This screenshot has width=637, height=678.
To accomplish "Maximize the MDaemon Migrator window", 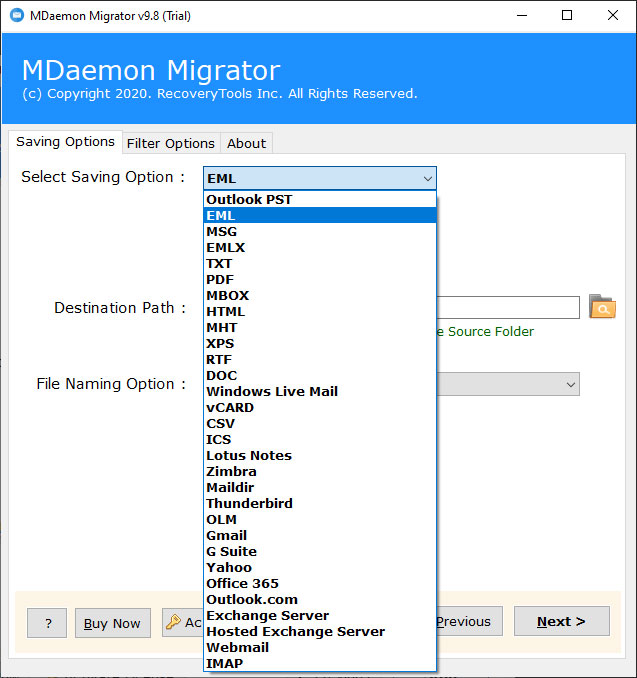I will click(x=567, y=16).
